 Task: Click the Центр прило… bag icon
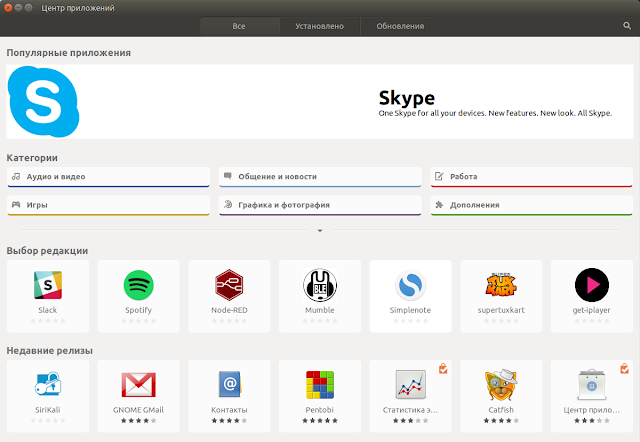coord(592,384)
